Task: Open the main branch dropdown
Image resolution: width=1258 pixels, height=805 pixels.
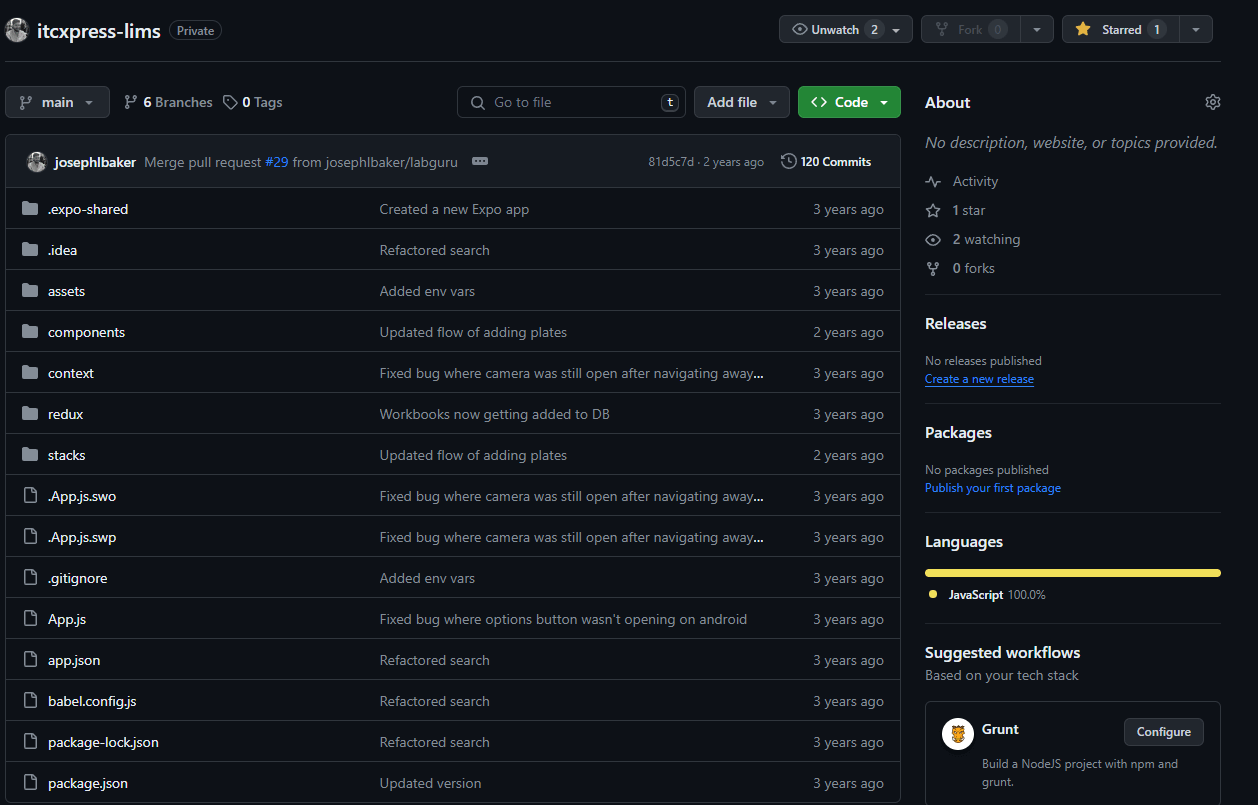Action: (x=57, y=102)
